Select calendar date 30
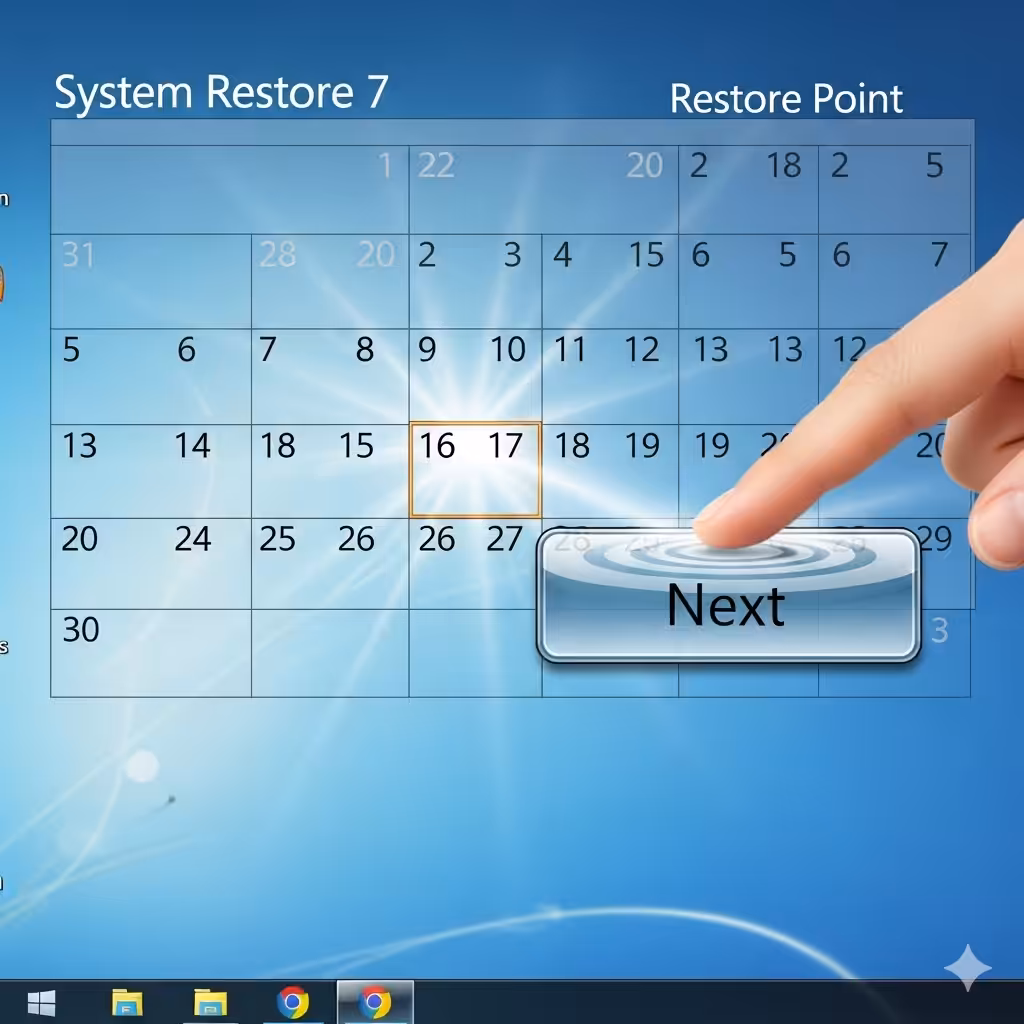Screen dimensions: 1024x1024 point(81,630)
